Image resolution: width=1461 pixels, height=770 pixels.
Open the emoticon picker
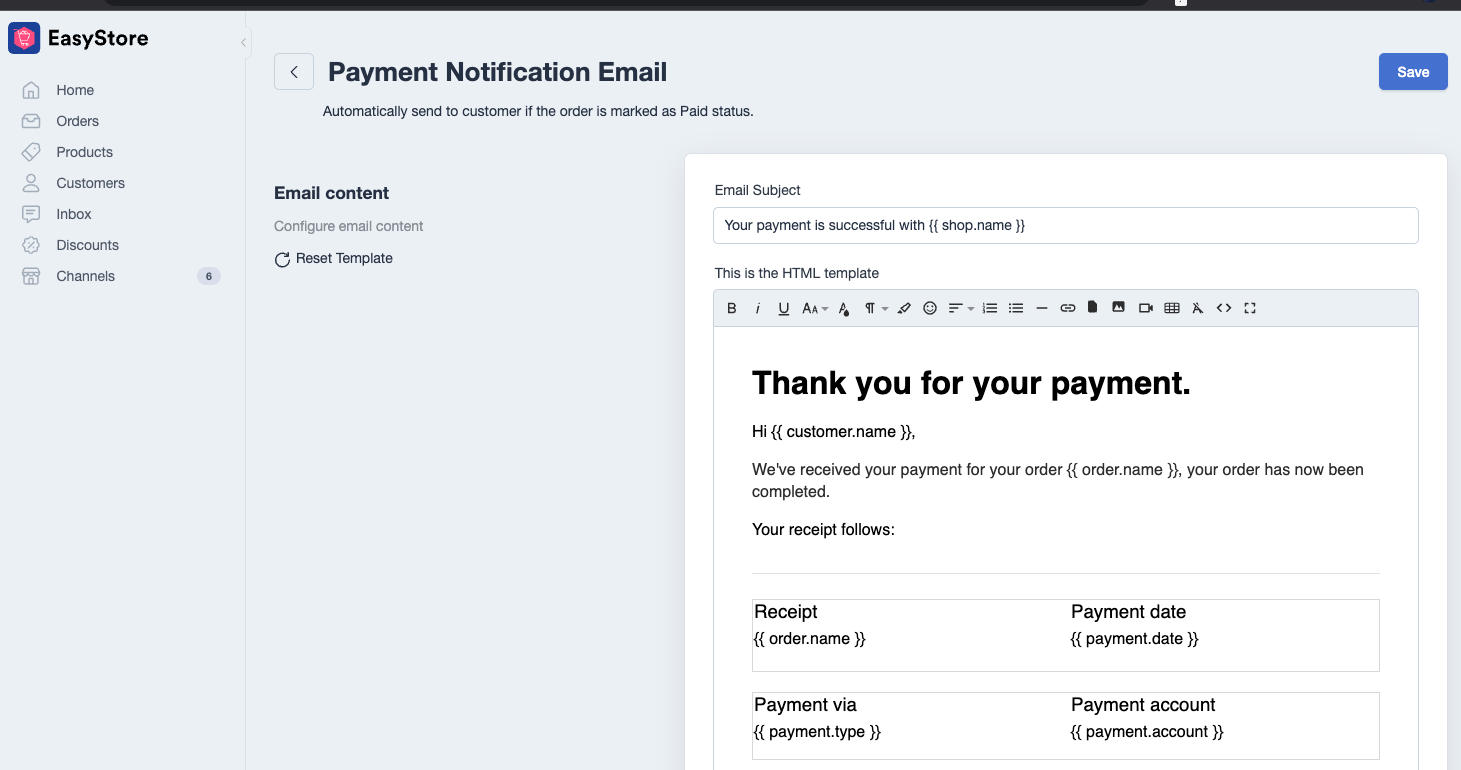coord(930,308)
